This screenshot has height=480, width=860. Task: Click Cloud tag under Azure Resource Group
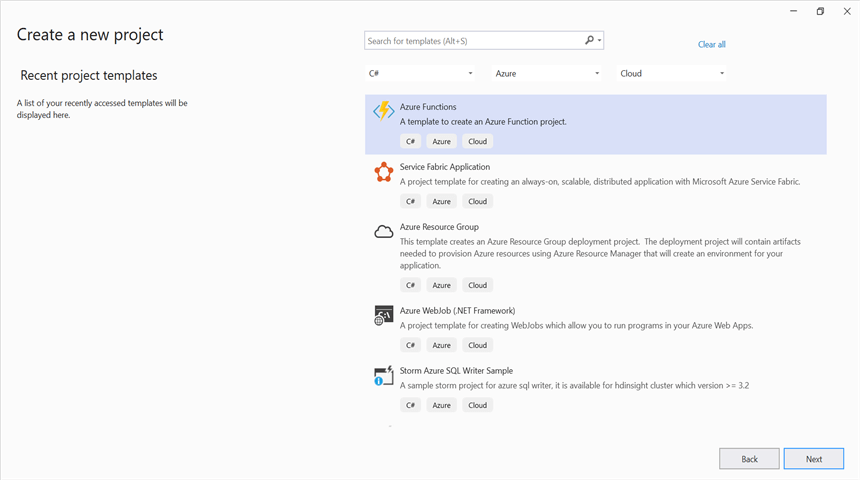tap(477, 285)
